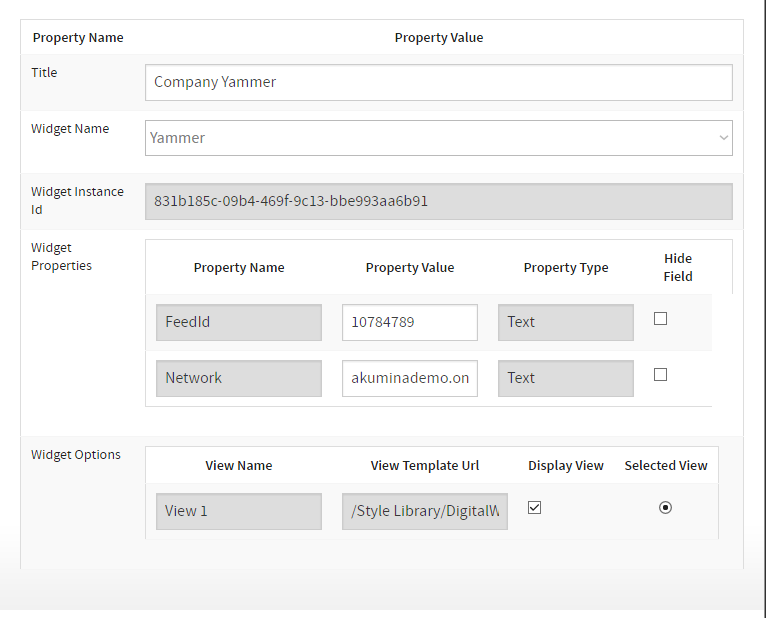766x618 pixels.
Task: Click the Network property type Text field
Action: point(566,379)
